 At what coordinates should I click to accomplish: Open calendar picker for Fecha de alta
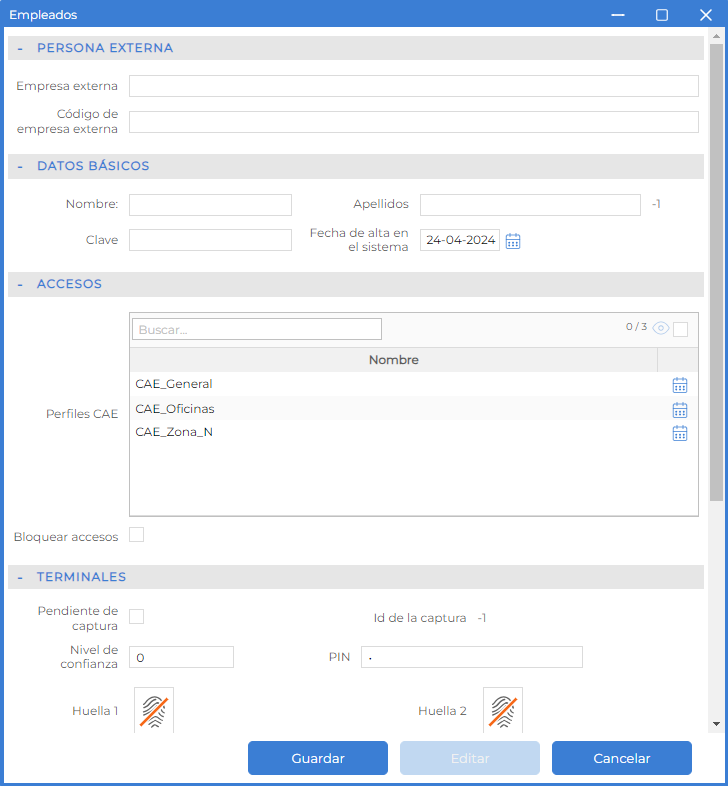pyautogui.click(x=512, y=241)
